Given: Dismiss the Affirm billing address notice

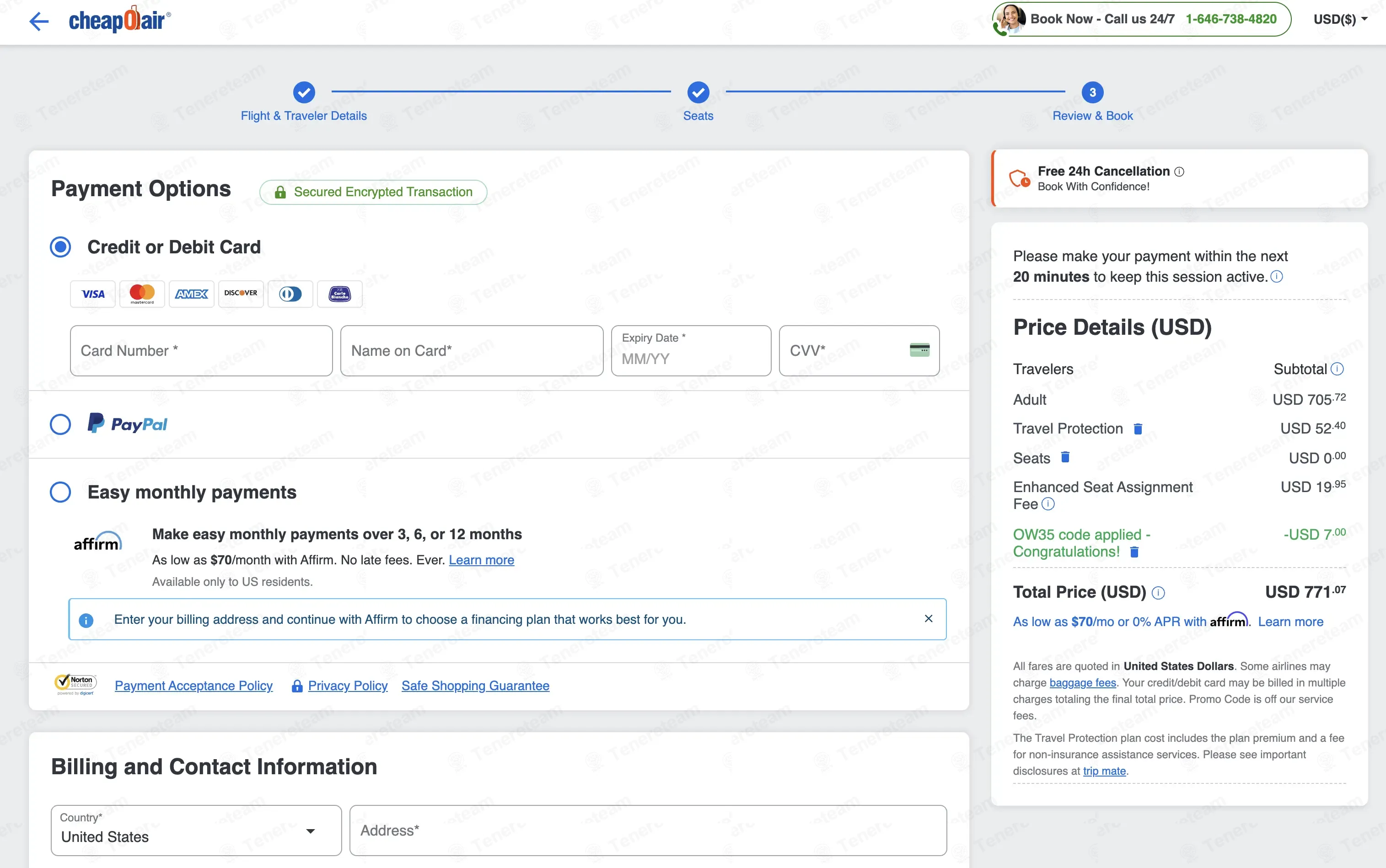Looking at the screenshot, I should (x=929, y=619).
